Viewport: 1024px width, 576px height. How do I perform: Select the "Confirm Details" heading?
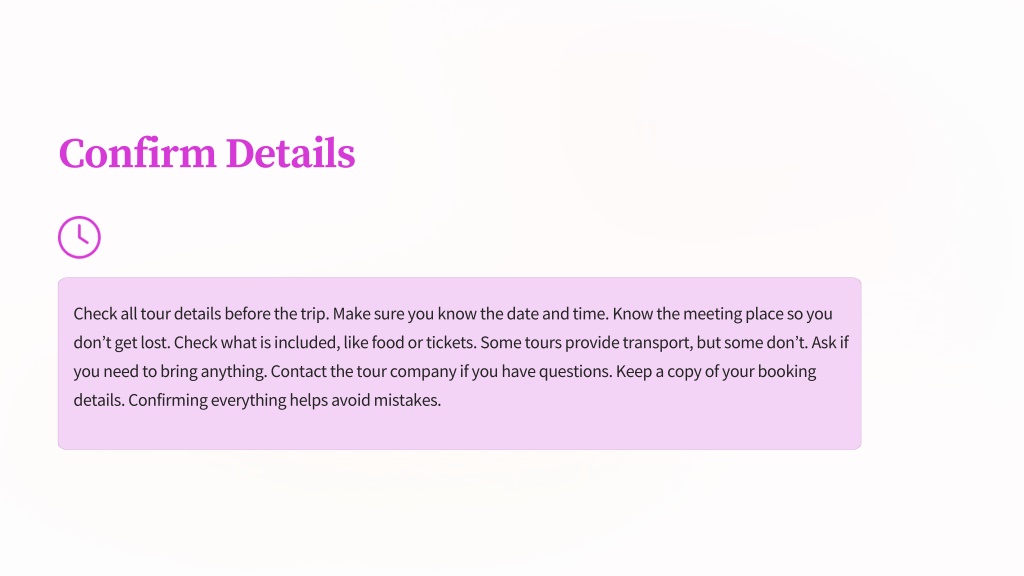pyautogui.click(x=207, y=153)
